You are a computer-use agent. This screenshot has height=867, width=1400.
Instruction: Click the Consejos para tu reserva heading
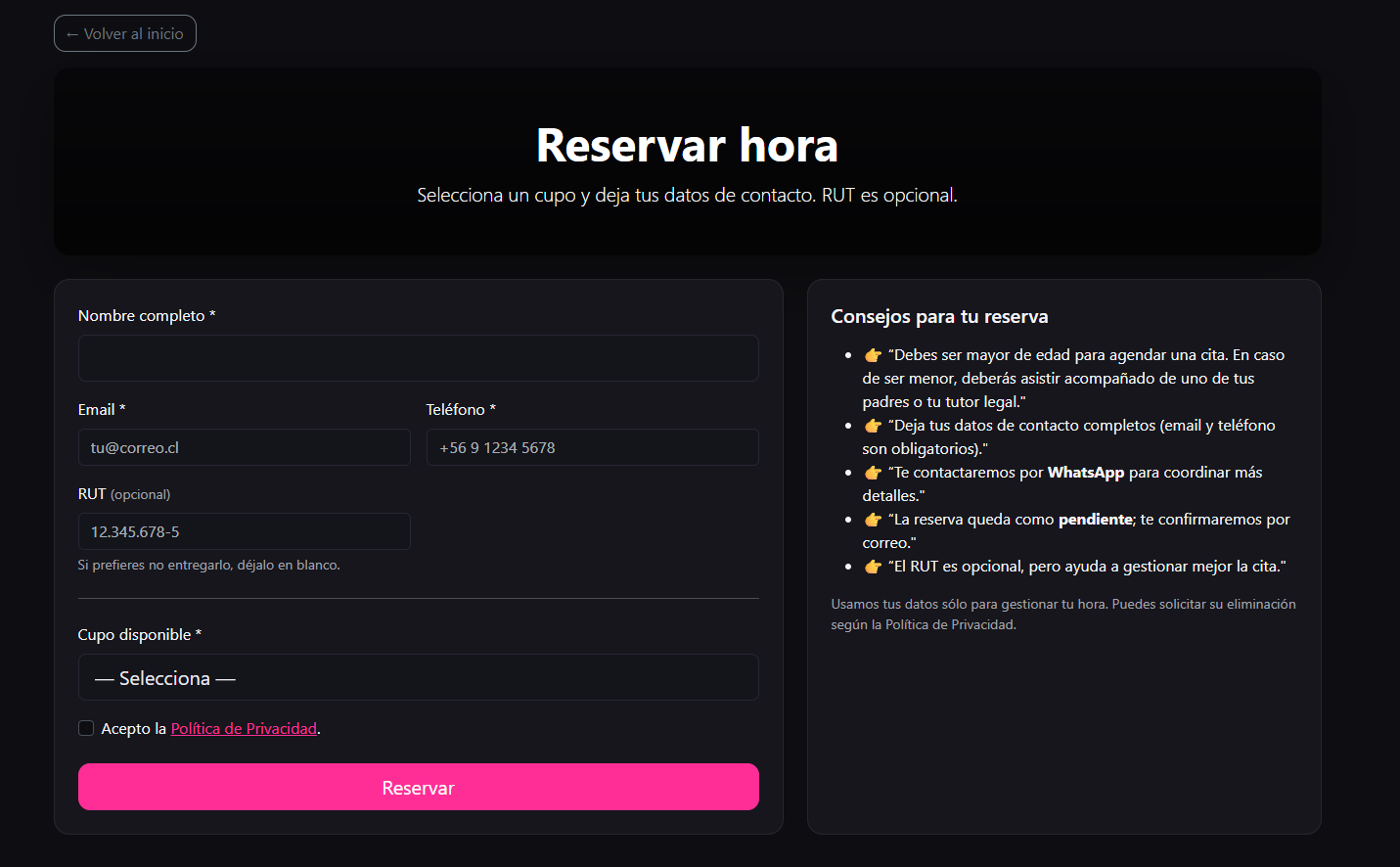[x=939, y=316]
